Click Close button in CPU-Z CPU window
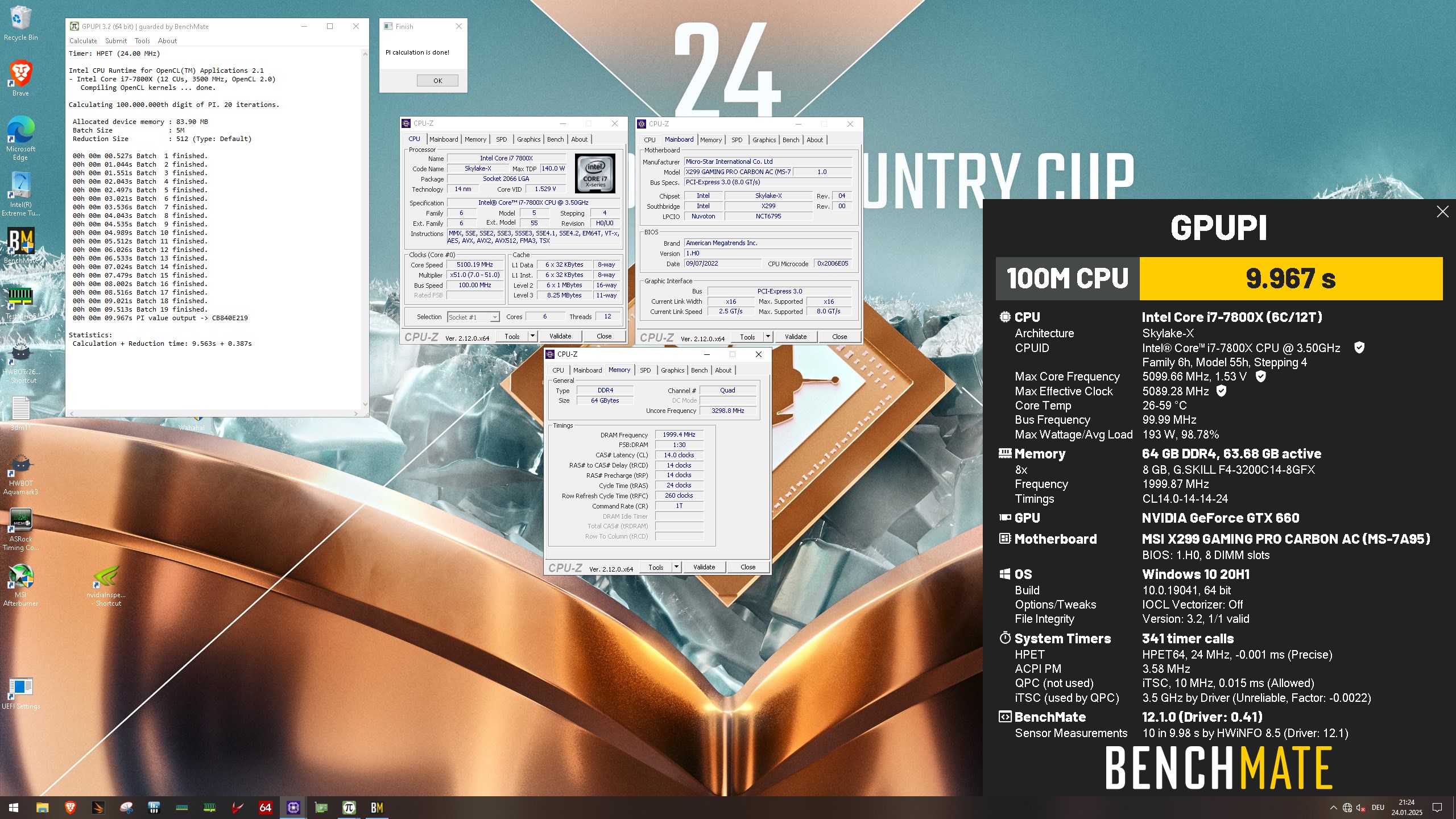Screen dimensions: 1456x819 [x=604, y=336]
